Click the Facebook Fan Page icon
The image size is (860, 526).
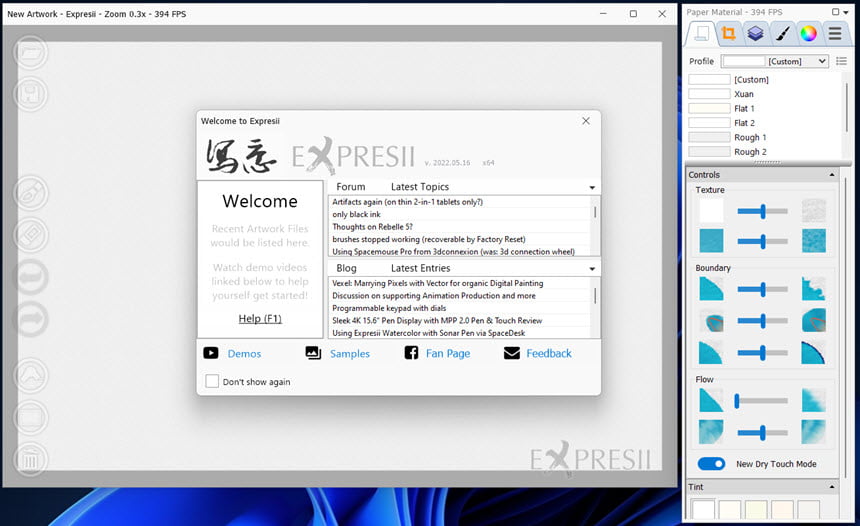411,353
